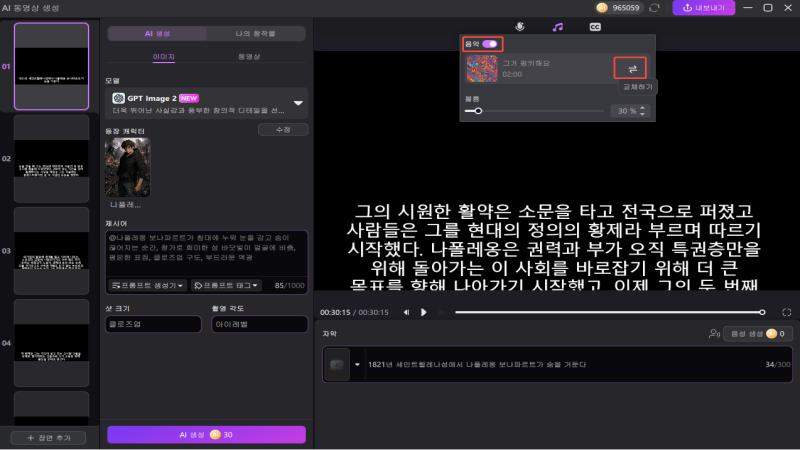Screen dimensions: 800x450
Task: Open the music note panel
Action: (x=558, y=27)
